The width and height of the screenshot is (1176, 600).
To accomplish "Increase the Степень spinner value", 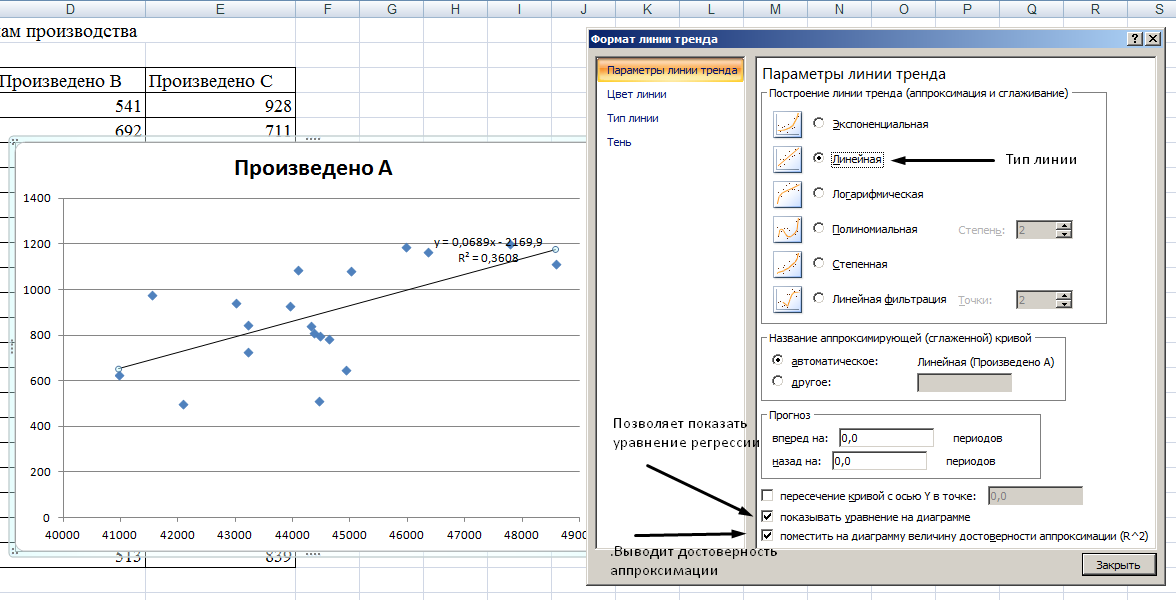I will [1064, 225].
